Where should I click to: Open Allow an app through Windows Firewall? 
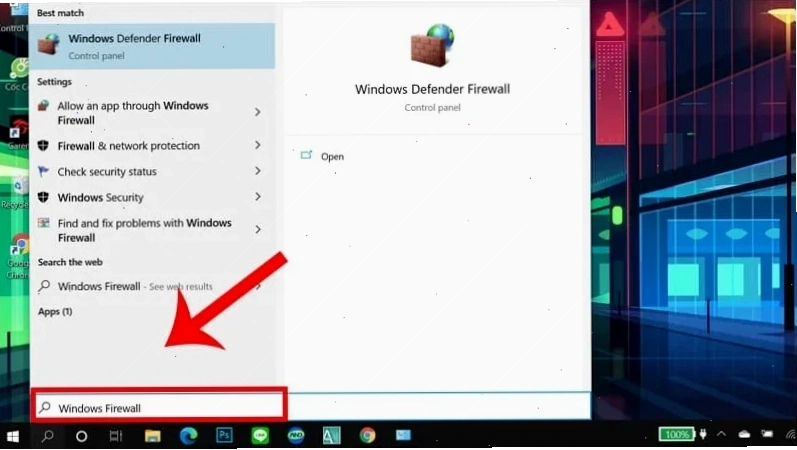pos(152,112)
